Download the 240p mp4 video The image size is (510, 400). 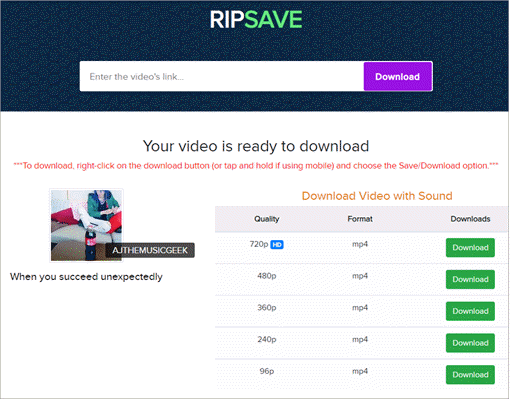[470, 343]
